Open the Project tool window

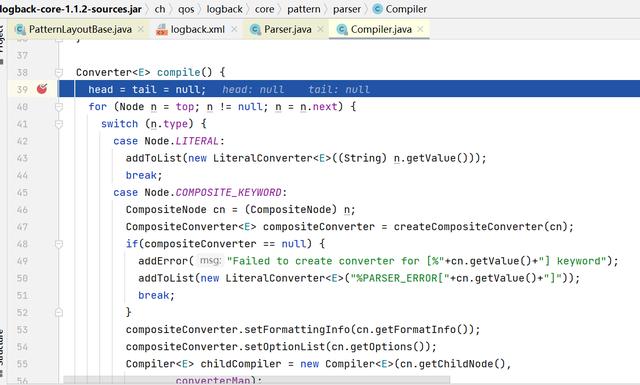point(2,45)
